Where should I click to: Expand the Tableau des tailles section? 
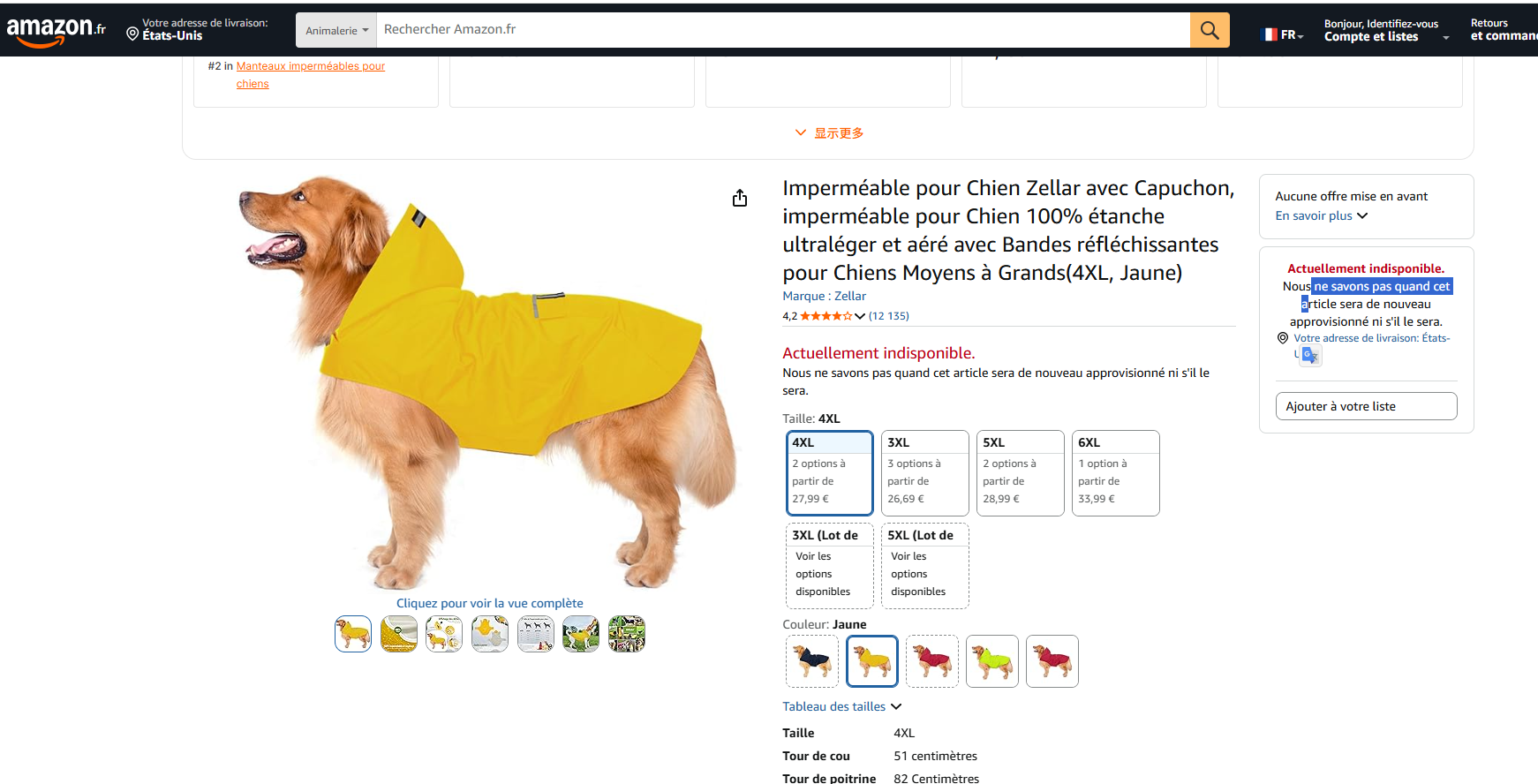tap(841, 706)
